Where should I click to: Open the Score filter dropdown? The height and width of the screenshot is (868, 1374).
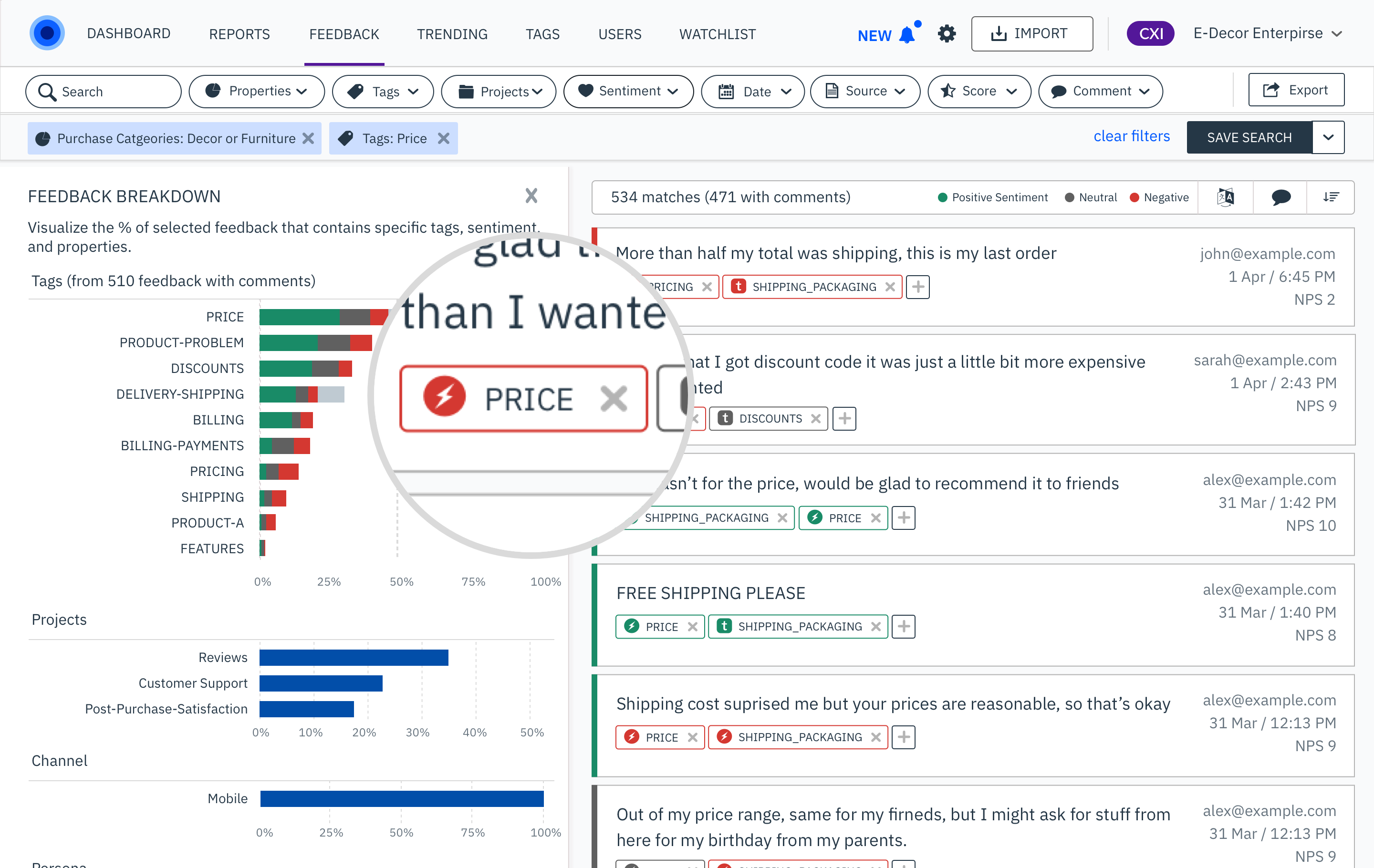point(979,91)
